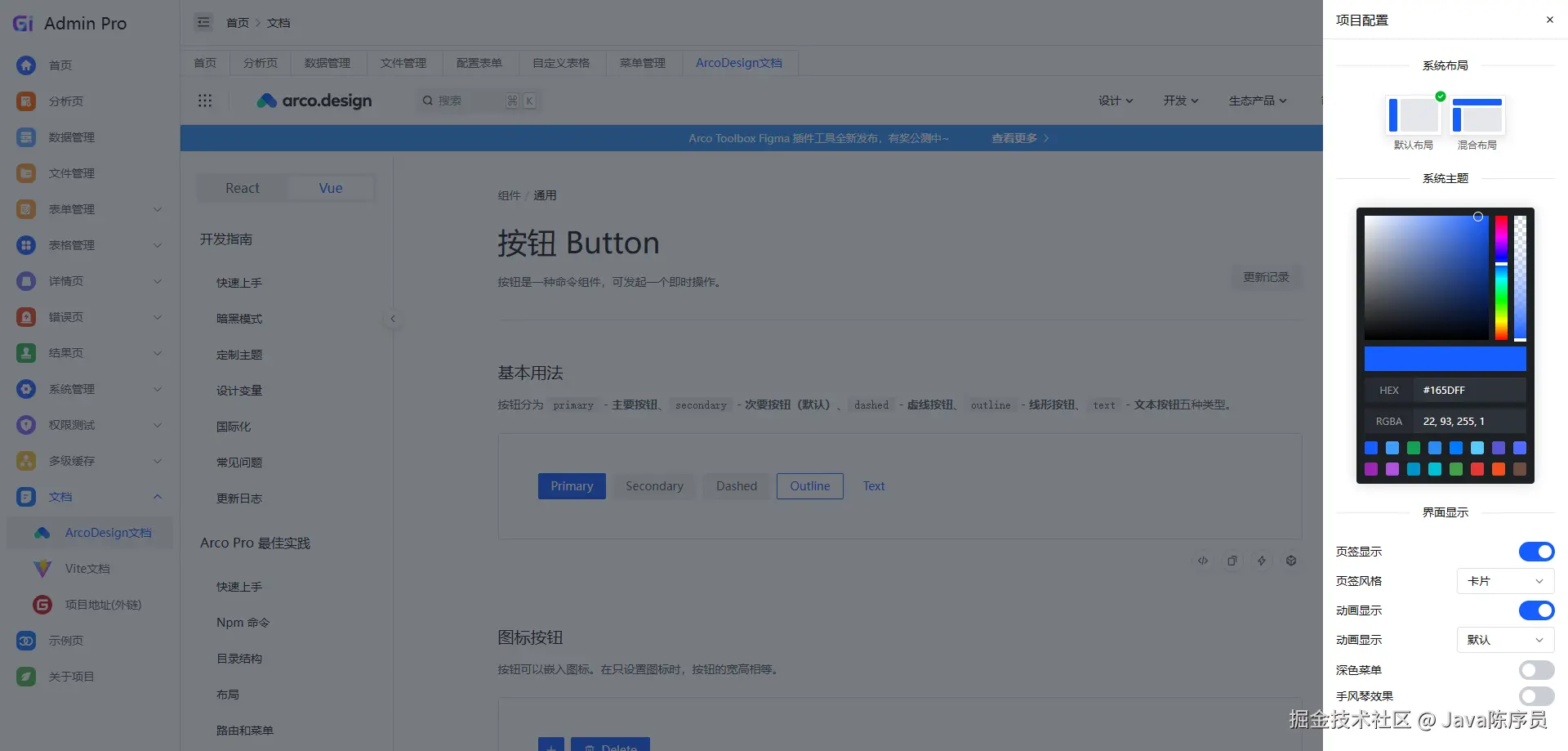Click the 数据管理 sidebar icon
Viewport: 1568px width, 751px height.
pos(26,137)
